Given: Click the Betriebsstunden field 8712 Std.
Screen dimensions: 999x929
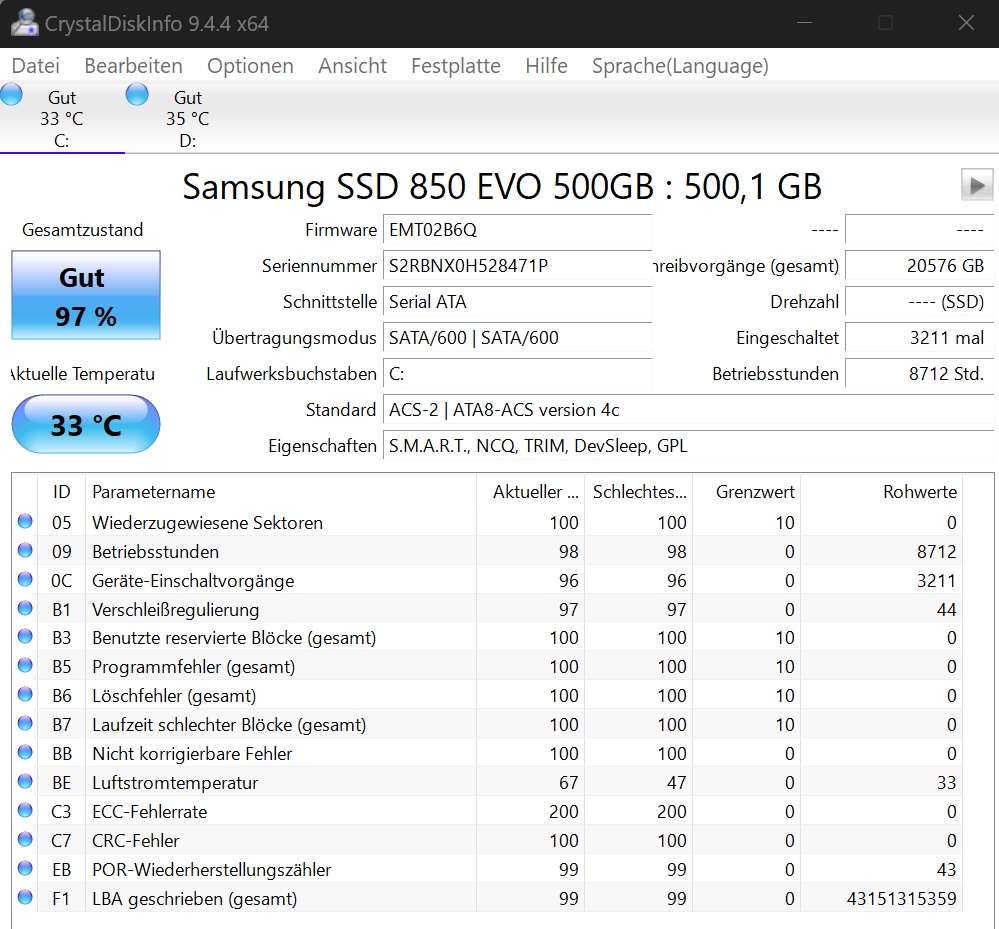Looking at the screenshot, I should tap(919, 373).
